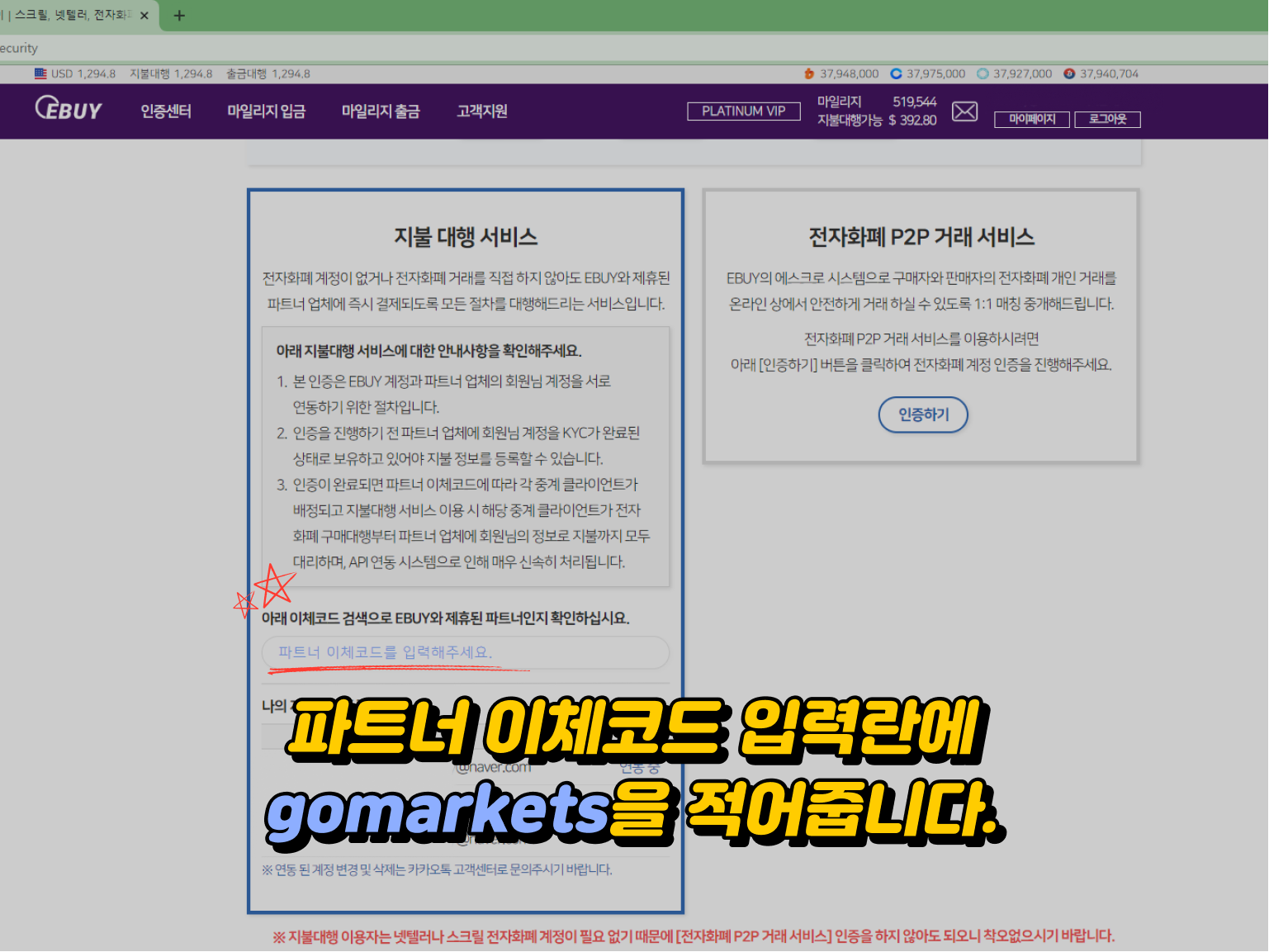The height and width of the screenshot is (952, 1269).
Task: Focus the 파트너 이체코드 input field
Action: pyautogui.click(x=465, y=652)
